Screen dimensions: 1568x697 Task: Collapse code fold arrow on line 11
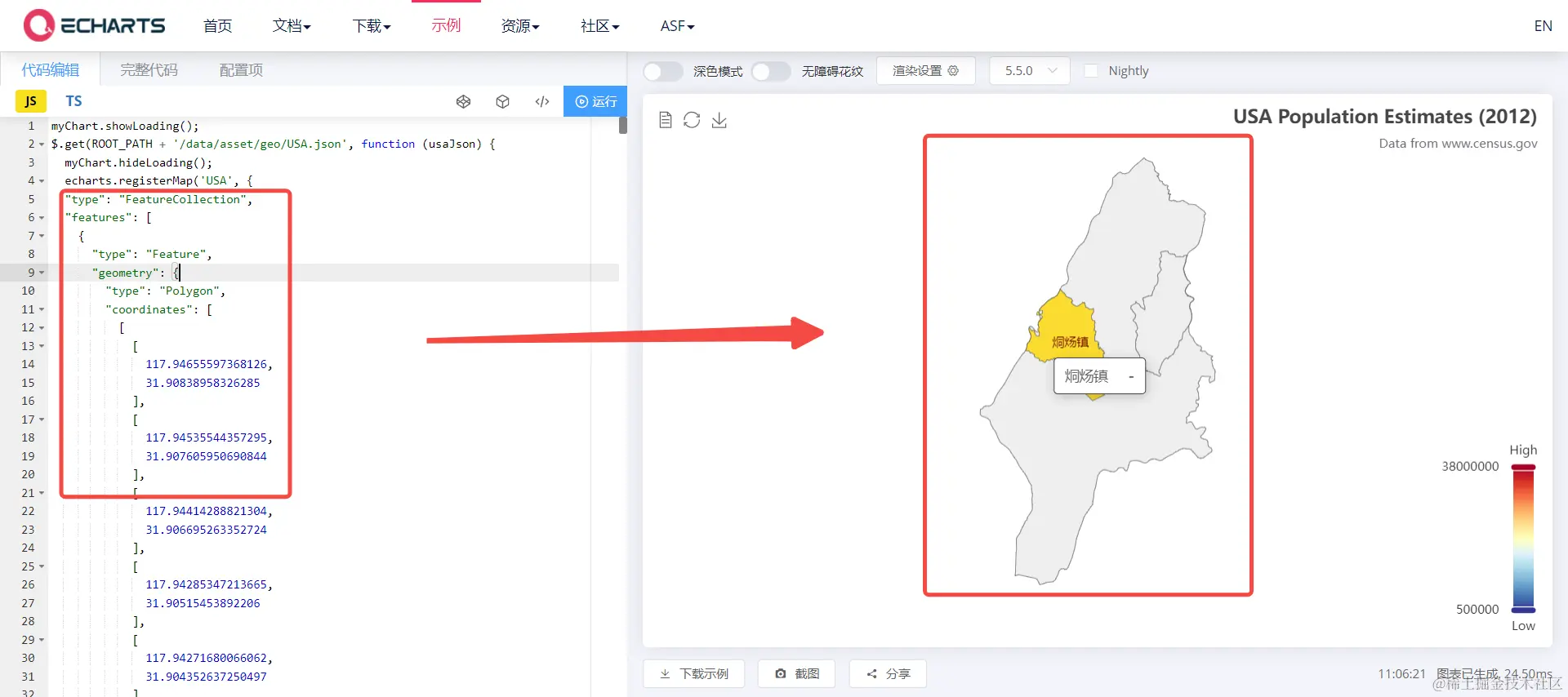(42, 309)
